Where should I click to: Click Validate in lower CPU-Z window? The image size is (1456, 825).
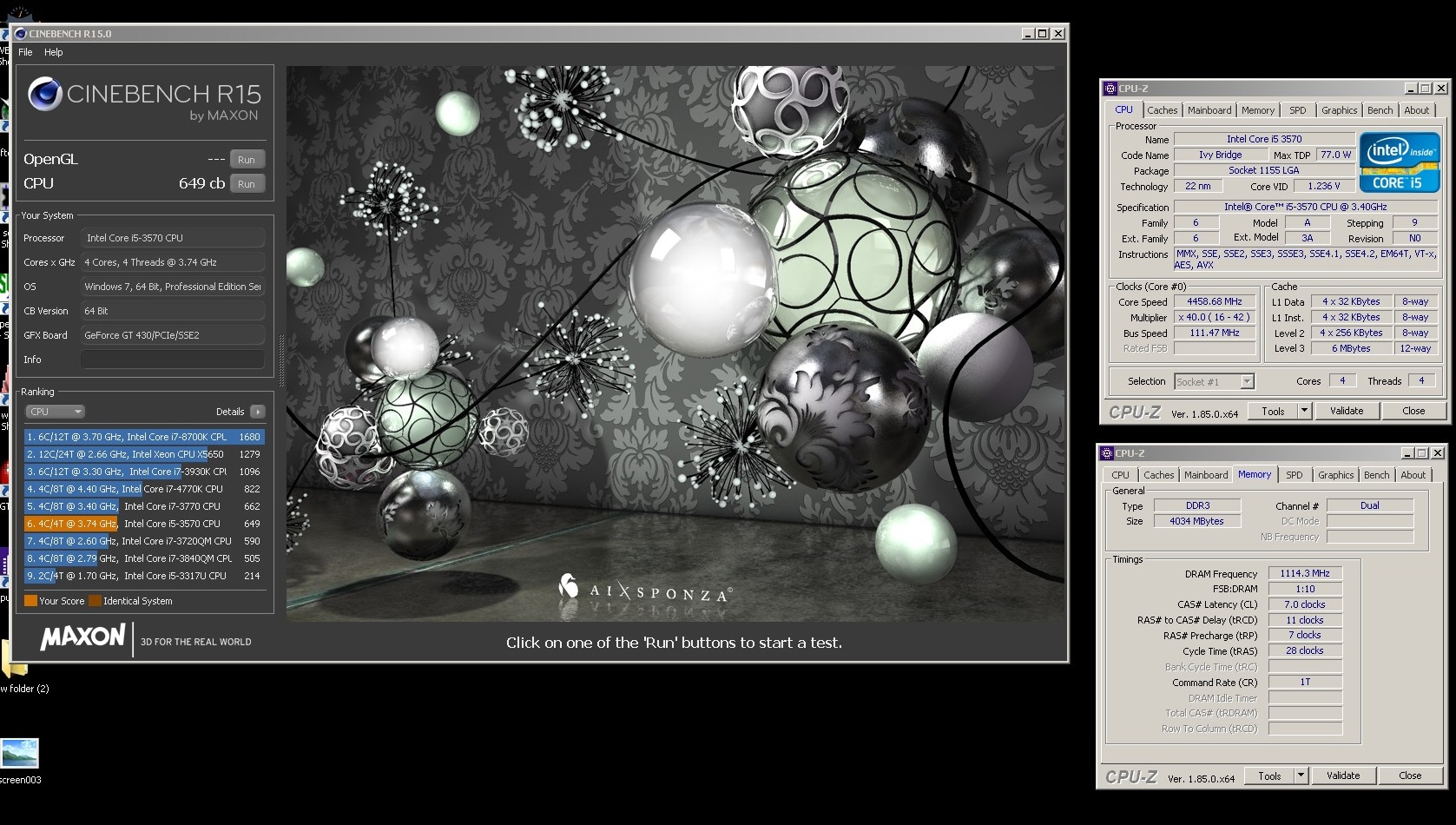tap(1343, 775)
